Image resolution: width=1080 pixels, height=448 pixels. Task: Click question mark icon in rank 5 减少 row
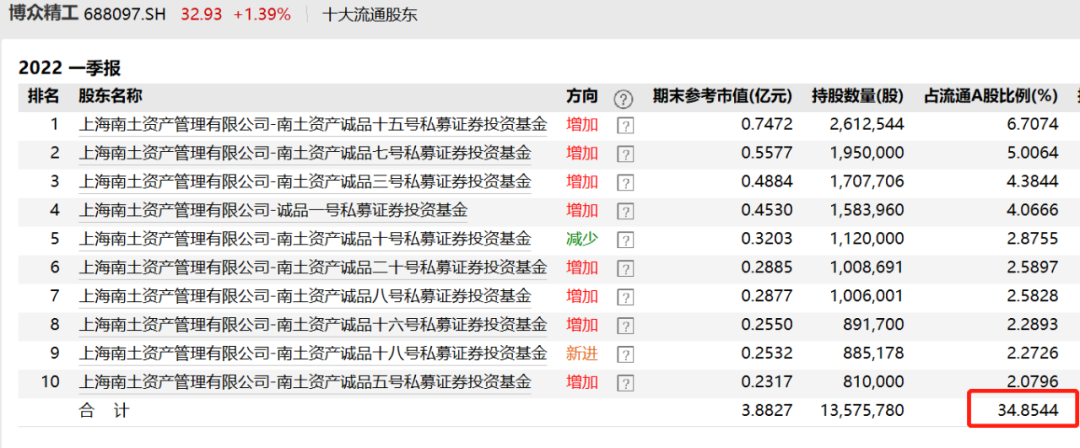[x=625, y=240]
